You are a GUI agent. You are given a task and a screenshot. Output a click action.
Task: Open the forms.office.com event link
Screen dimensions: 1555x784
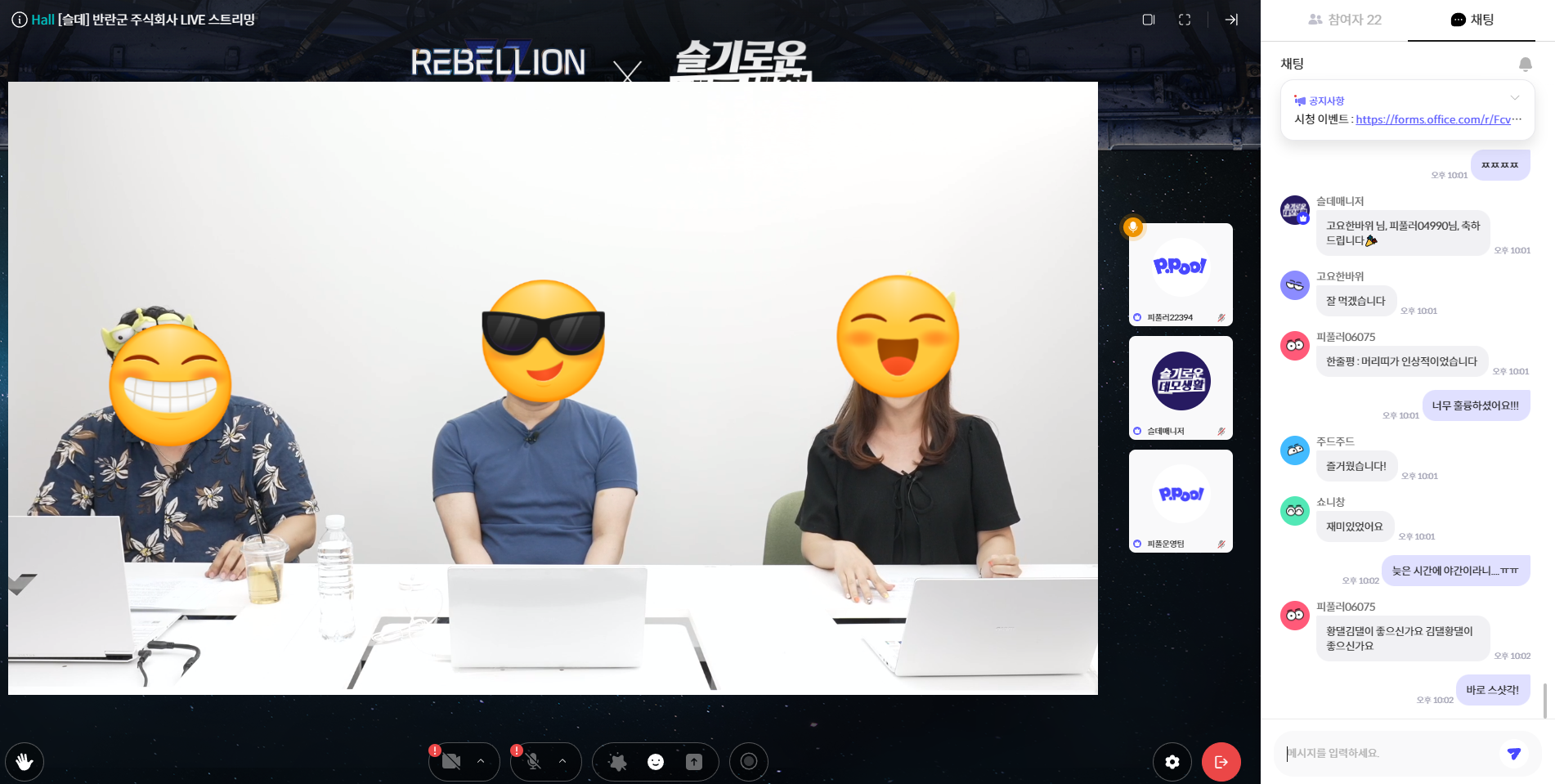click(x=1432, y=119)
